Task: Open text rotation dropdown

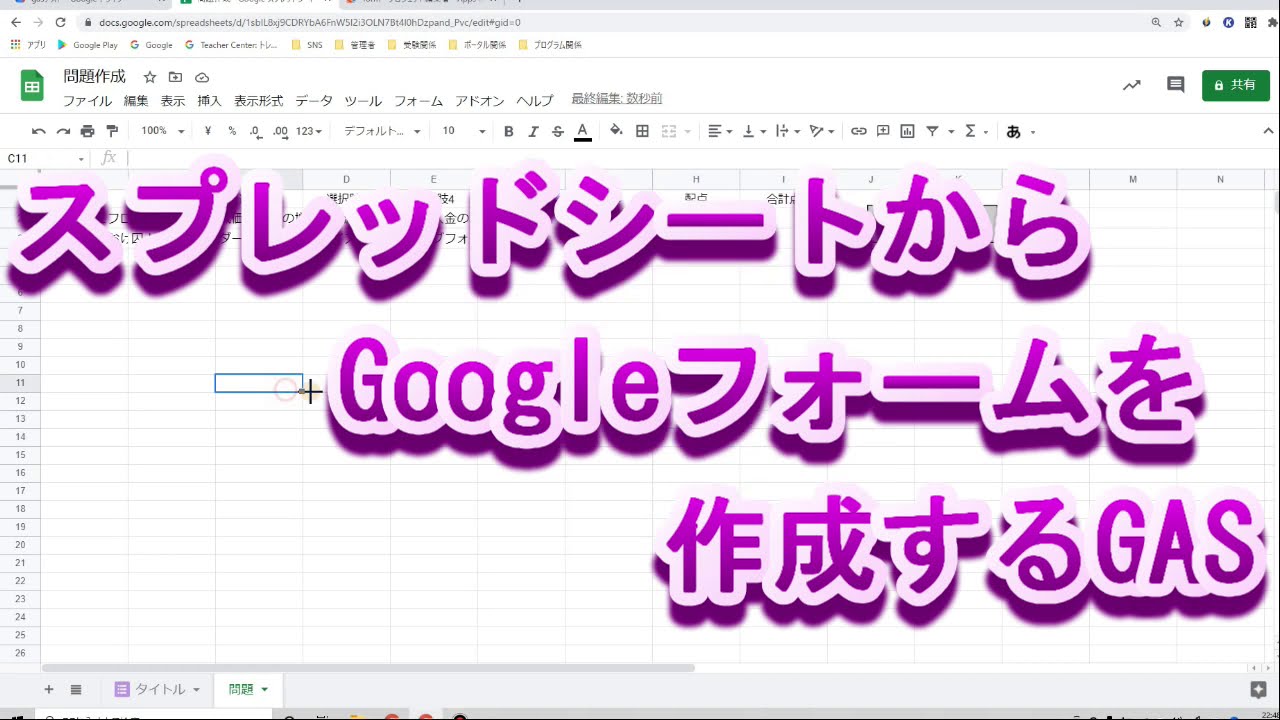Action: tap(822, 131)
